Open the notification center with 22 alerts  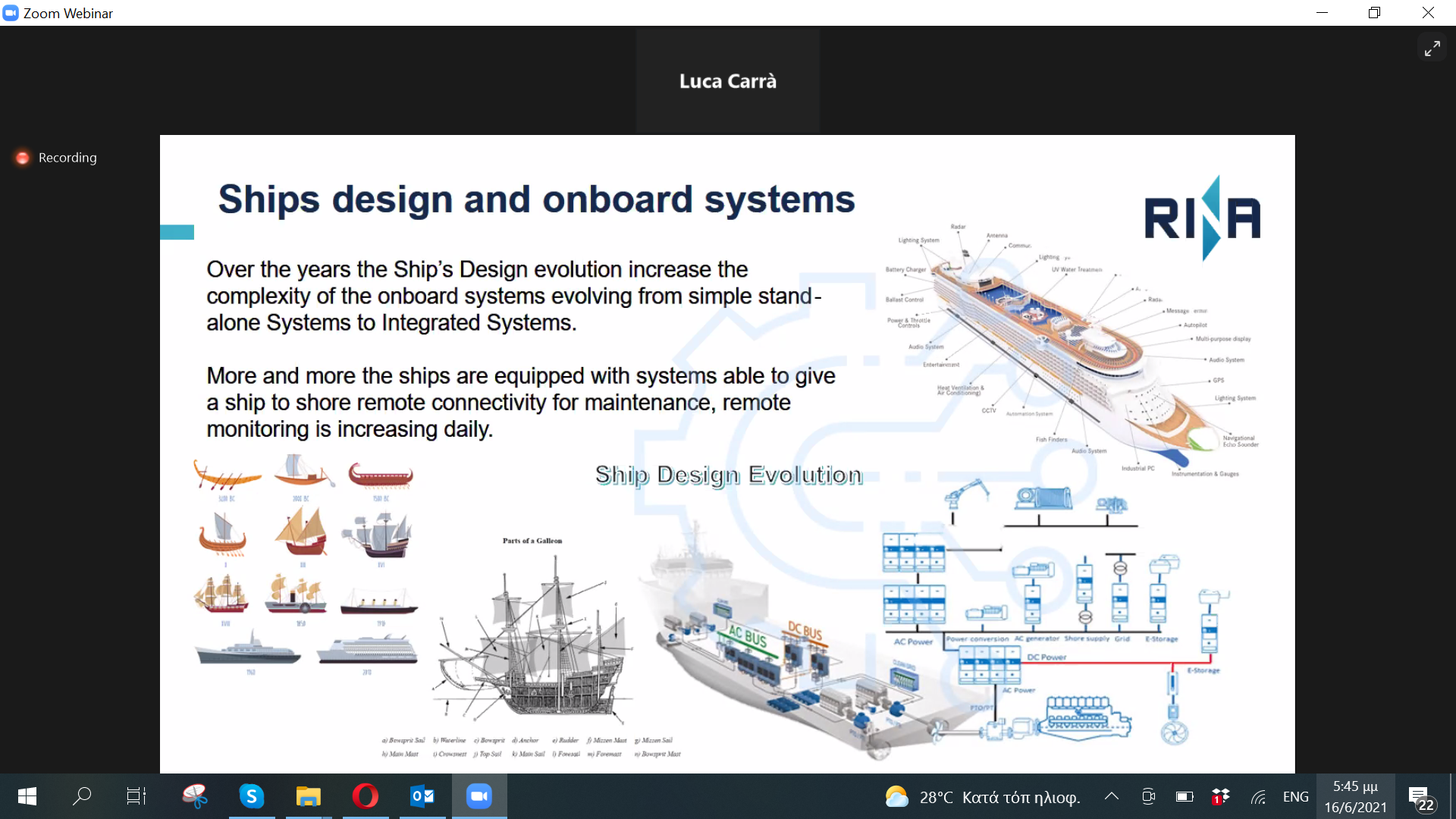pos(1421,798)
